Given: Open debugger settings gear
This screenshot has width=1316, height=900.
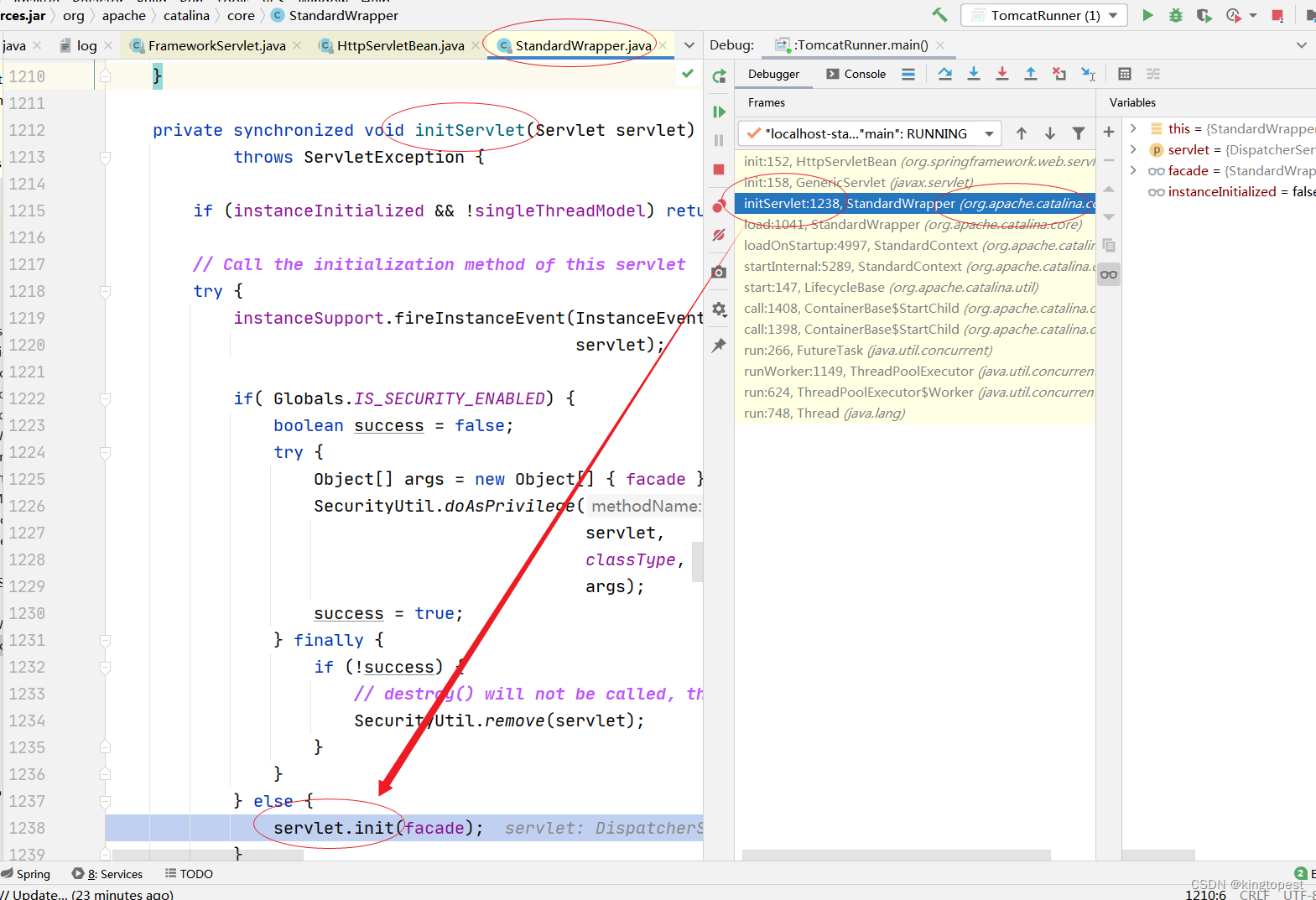Looking at the screenshot, I should coord(719,310).
